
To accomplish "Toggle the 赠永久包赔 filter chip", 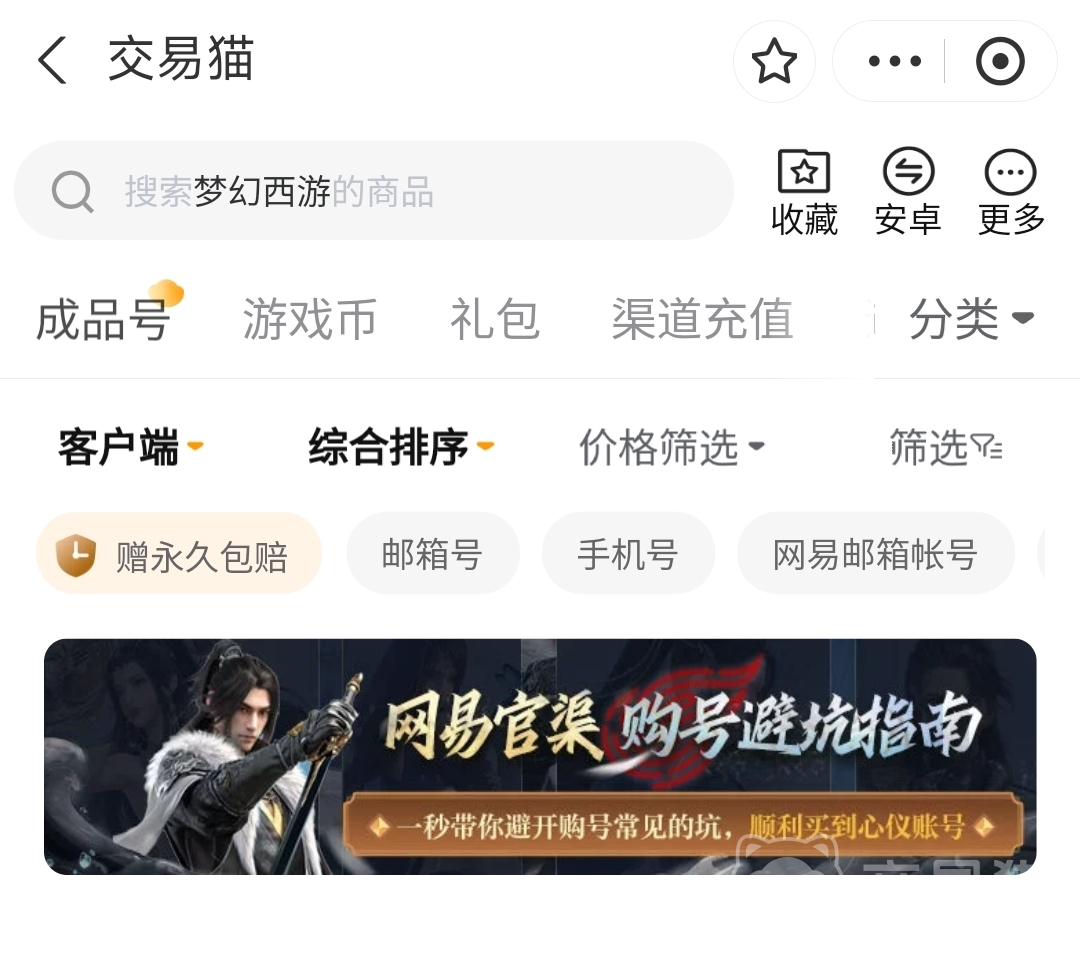I will coord(179,553).
